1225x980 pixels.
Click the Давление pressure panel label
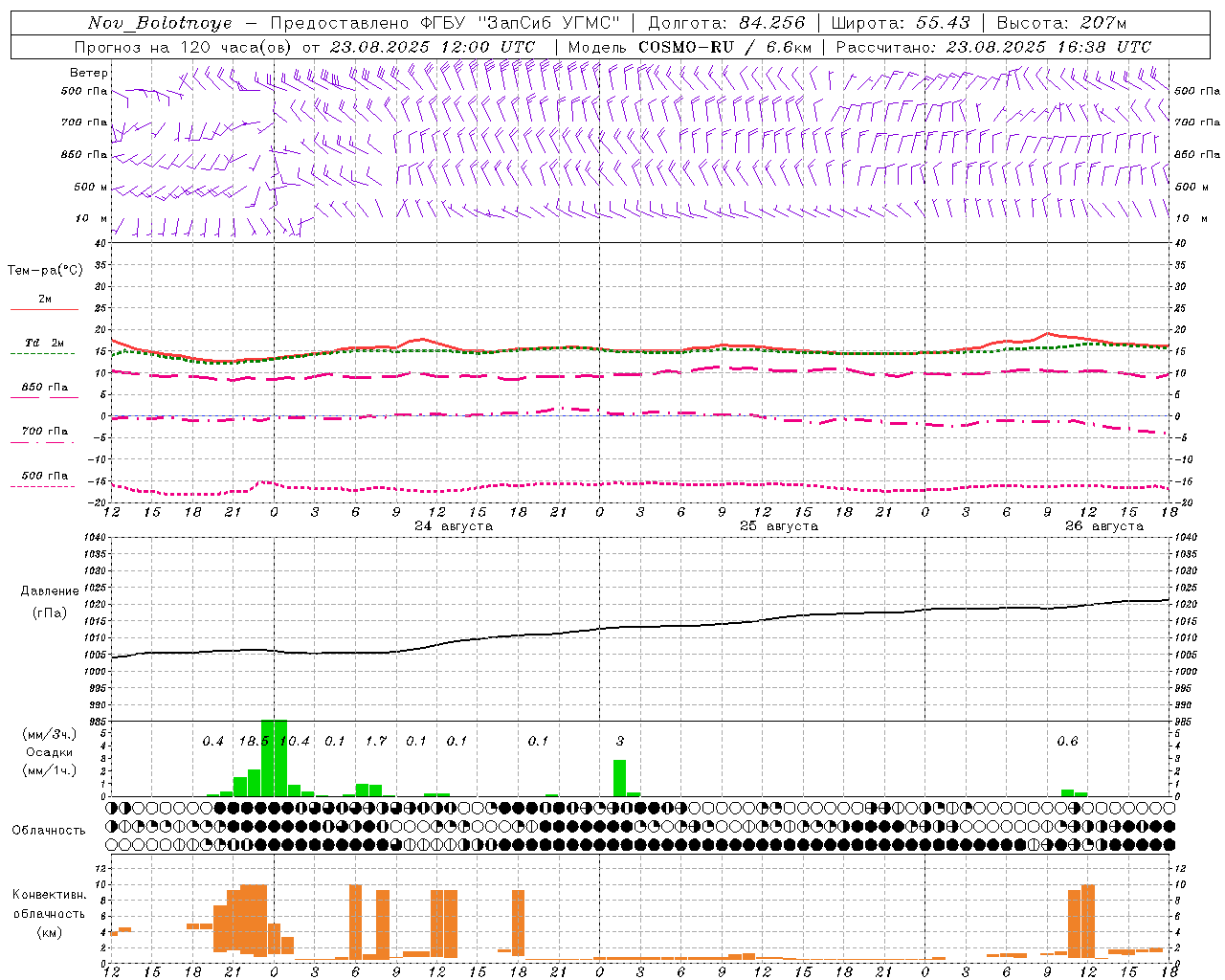pos(50,591)
